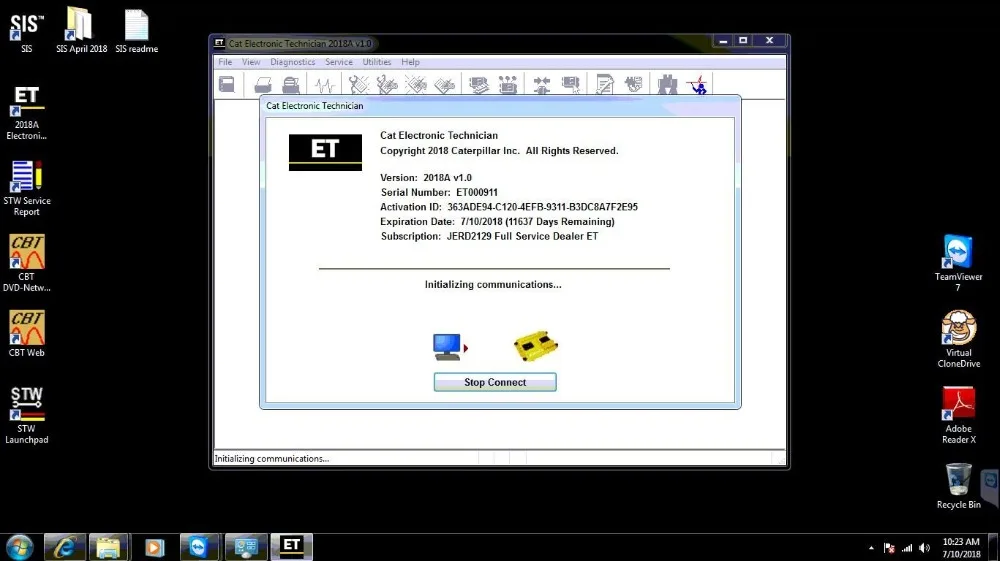Click the binoculars toolbar icon
The height and width of the screenshot is (561, 1000).
pyautogui.click(x=667, y=84)
